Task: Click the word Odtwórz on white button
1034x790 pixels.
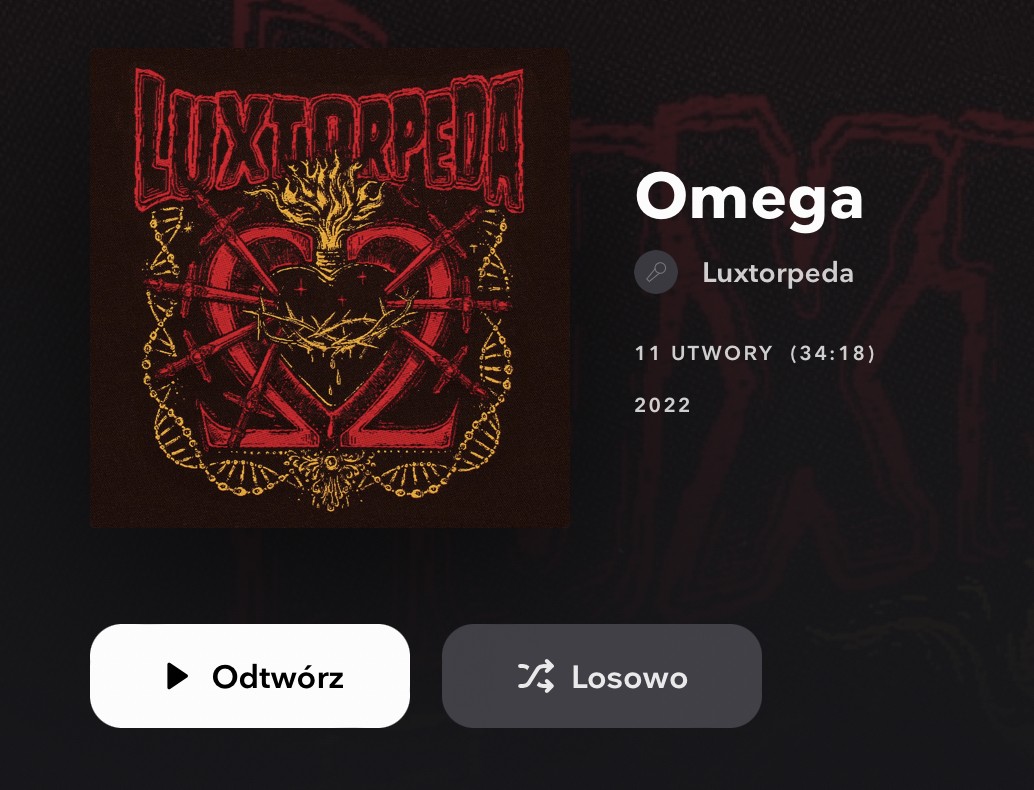Action: tap(278, 677)
